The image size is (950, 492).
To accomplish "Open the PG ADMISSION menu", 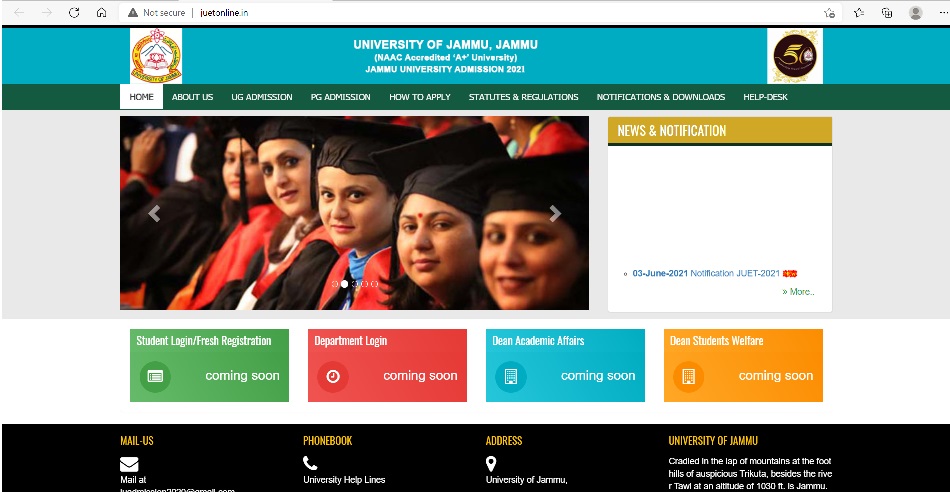I will point(340,97).
